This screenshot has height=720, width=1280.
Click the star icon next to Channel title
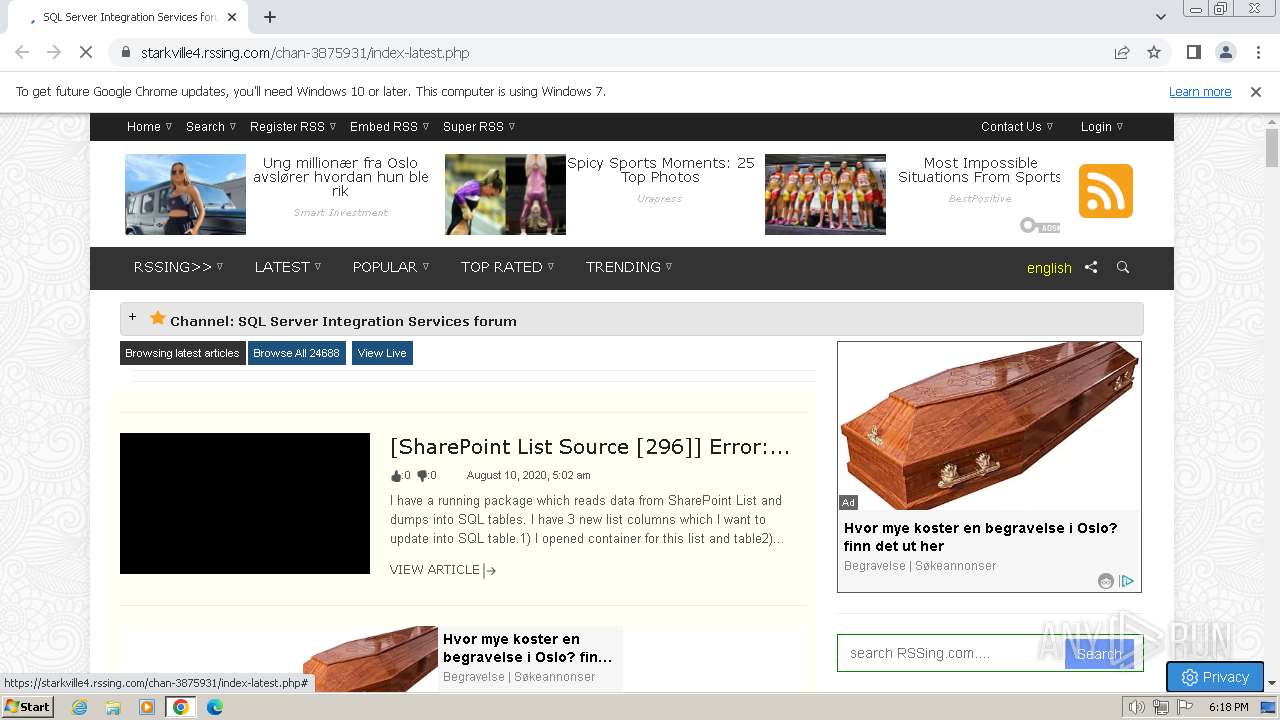[158, 318]
